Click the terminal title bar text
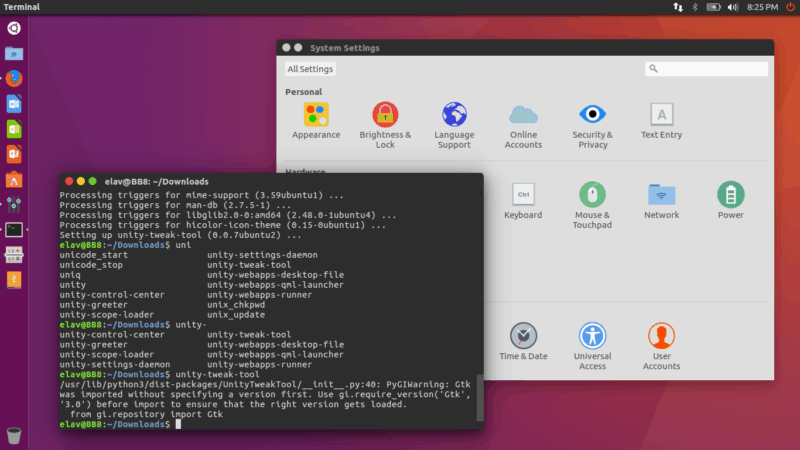Viewport: 800px width, 450px height. click(157, 182)
